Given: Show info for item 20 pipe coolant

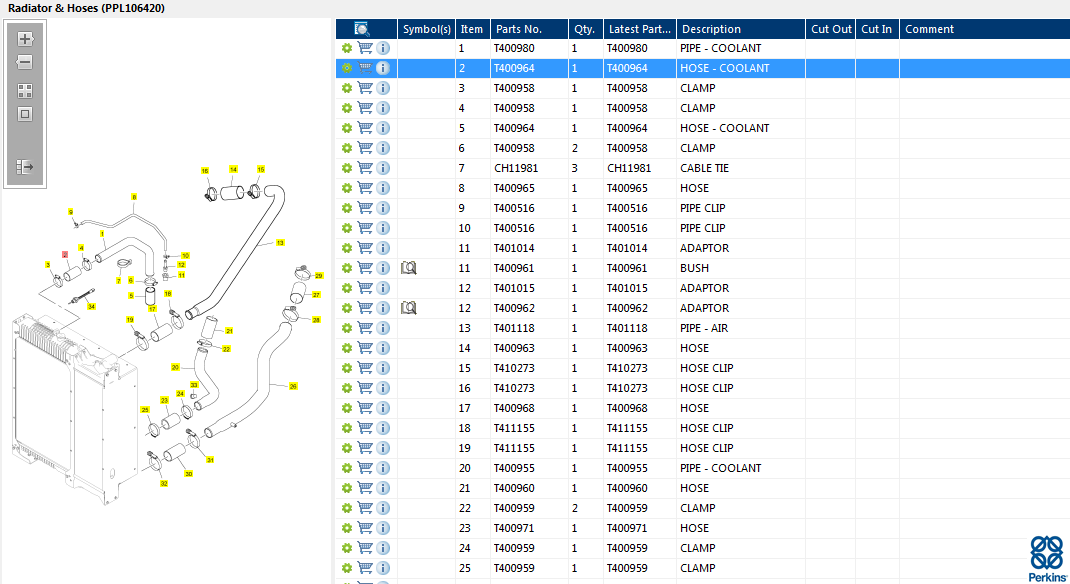Looking at the screenshot, I should point(383,468).
